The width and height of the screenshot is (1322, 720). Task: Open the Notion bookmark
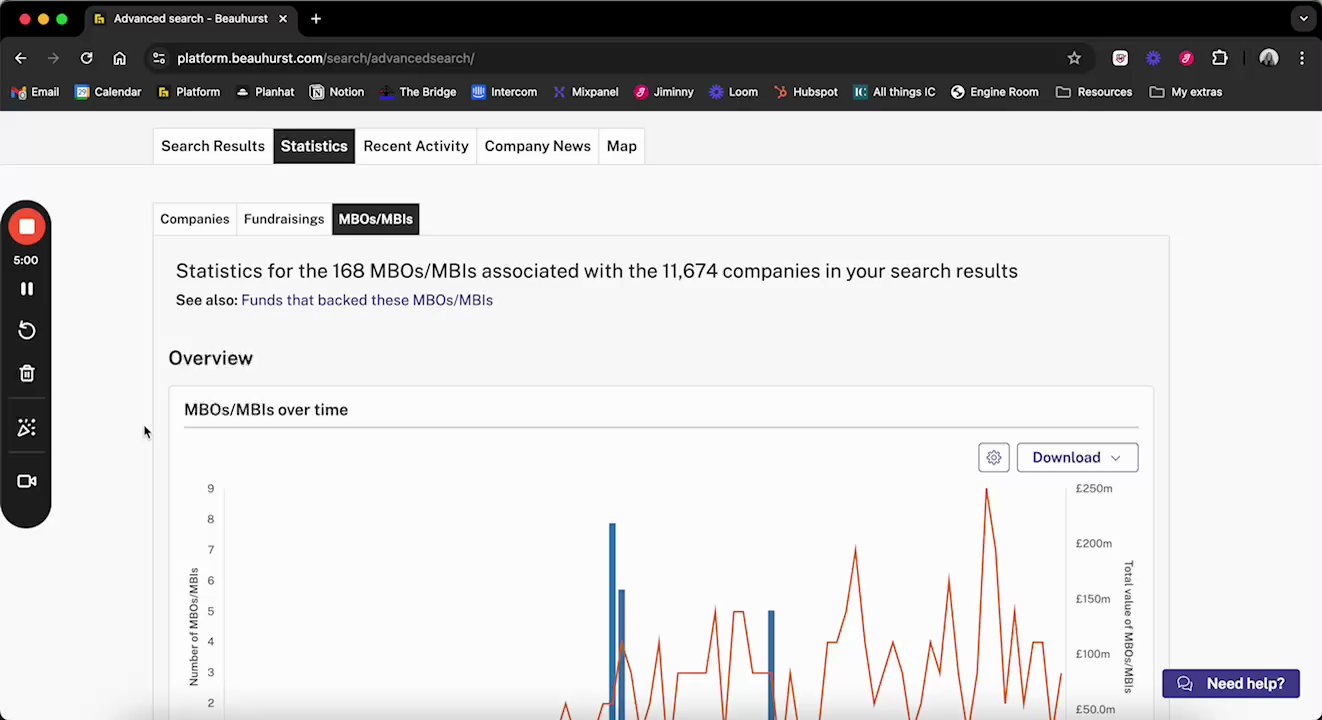pos(337,92)
